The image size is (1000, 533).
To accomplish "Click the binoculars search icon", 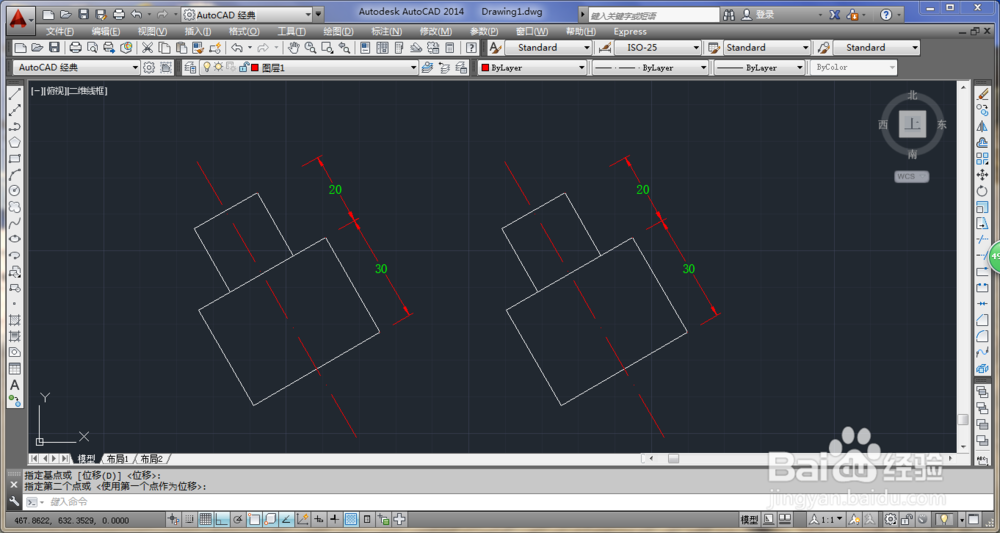I will [730, 15].
